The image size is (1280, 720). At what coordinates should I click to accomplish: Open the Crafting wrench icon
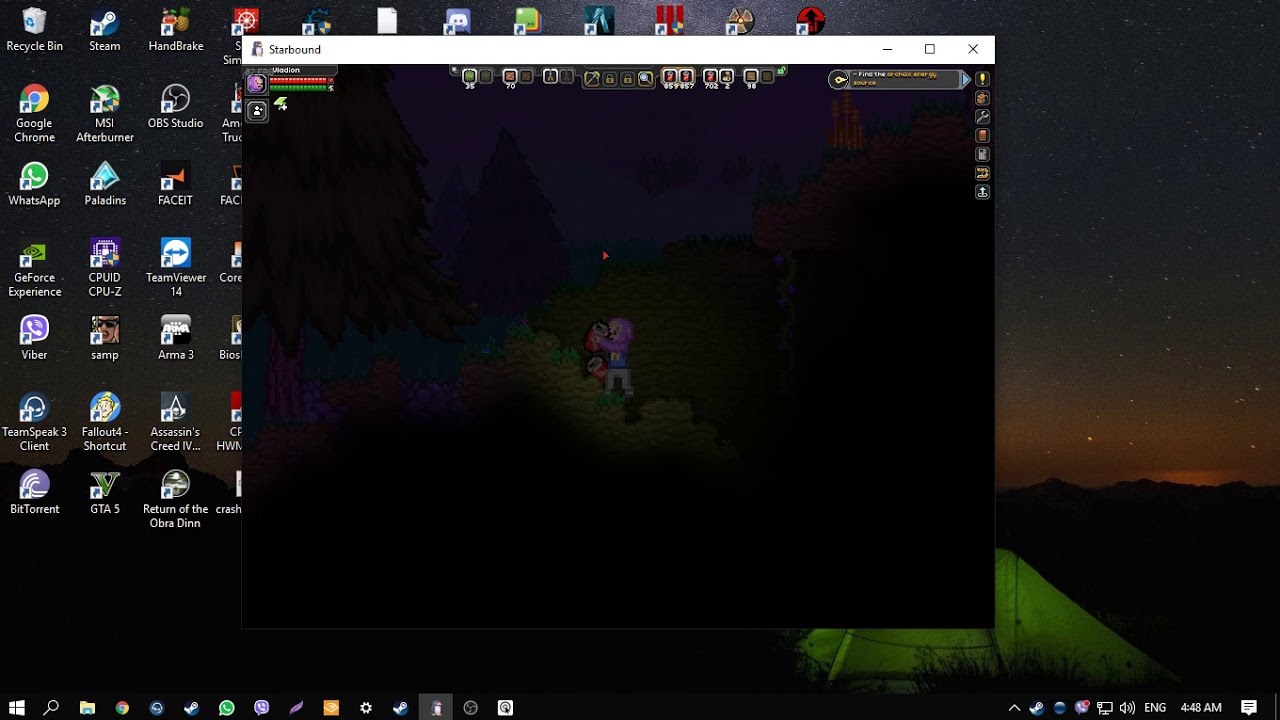click(x=982, y=117)
